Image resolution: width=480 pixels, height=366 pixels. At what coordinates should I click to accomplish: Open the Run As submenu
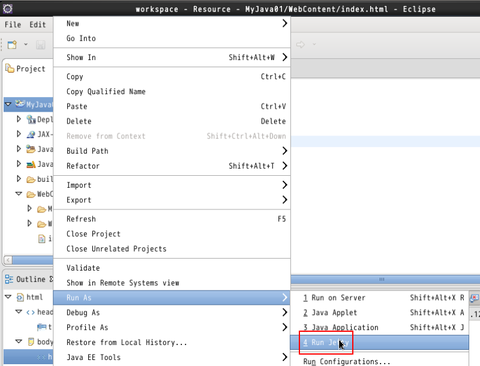172,298
